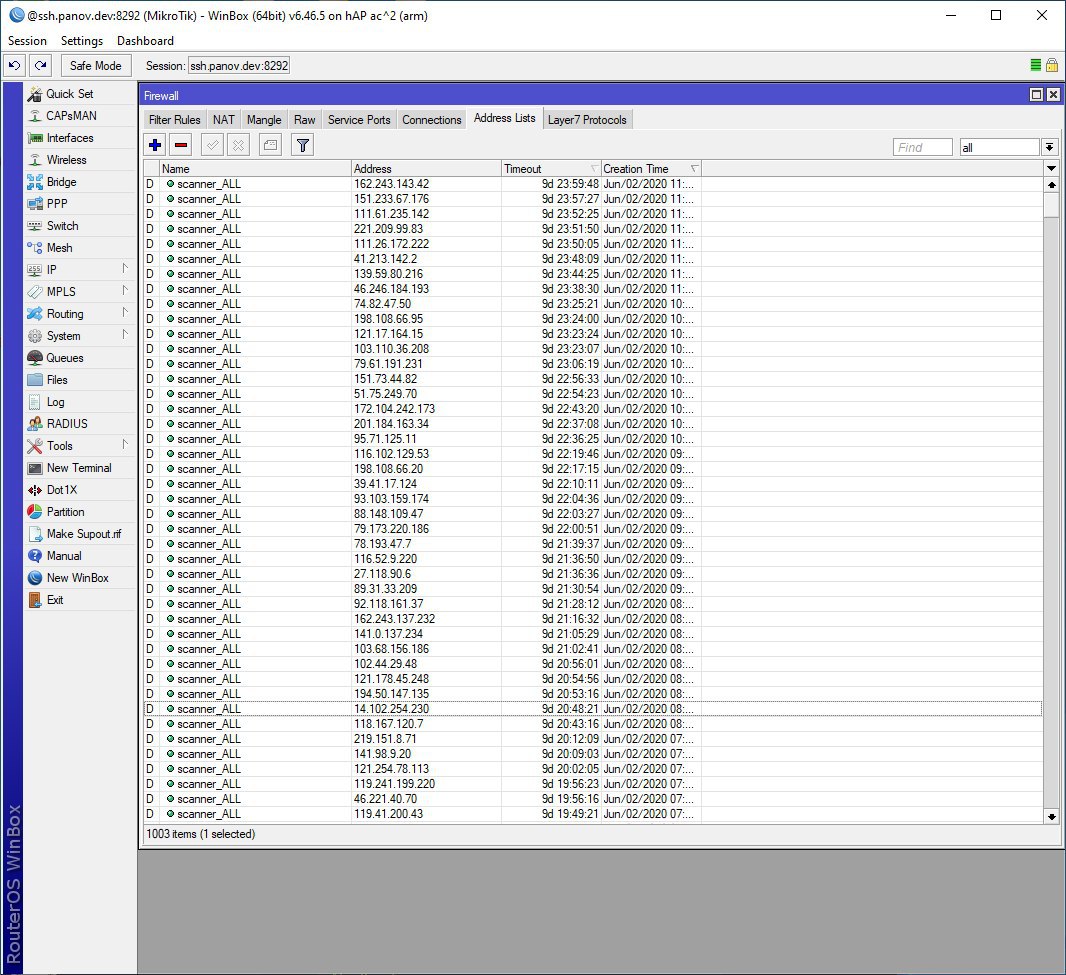Open the Partition sidebar item
The height and width of the screenshot is (975, 1066).
[x=80, y=511]
